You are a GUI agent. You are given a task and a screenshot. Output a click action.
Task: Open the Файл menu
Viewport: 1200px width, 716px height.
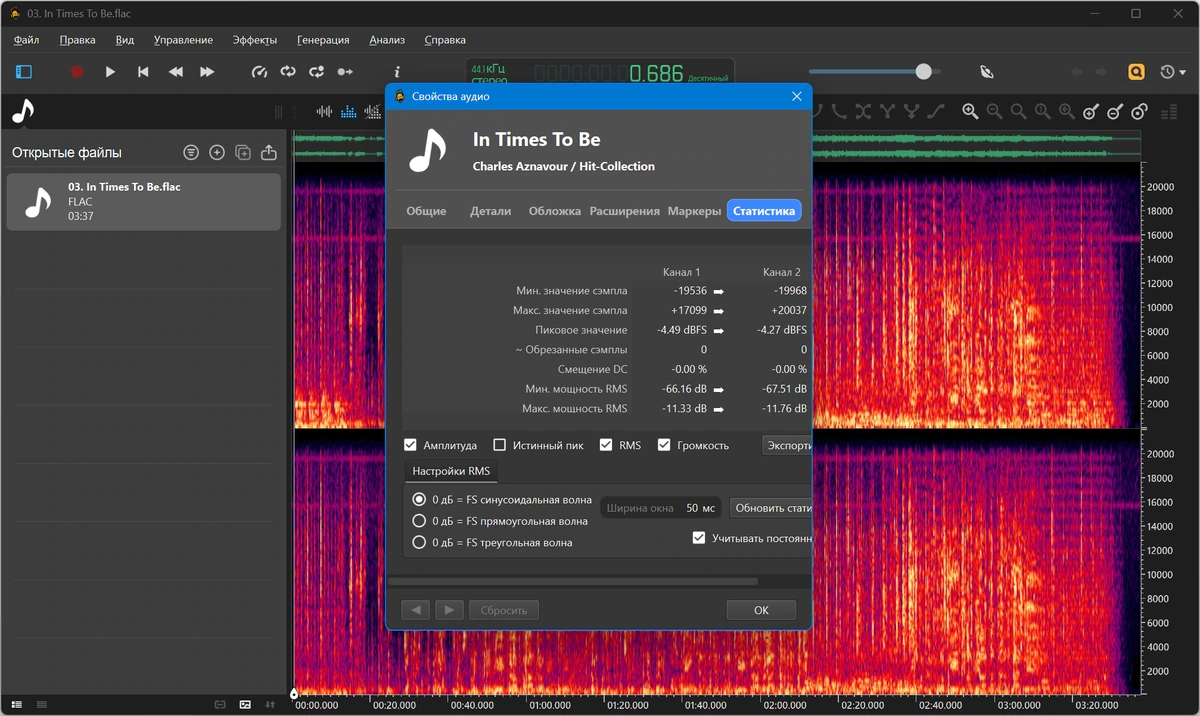27,40
